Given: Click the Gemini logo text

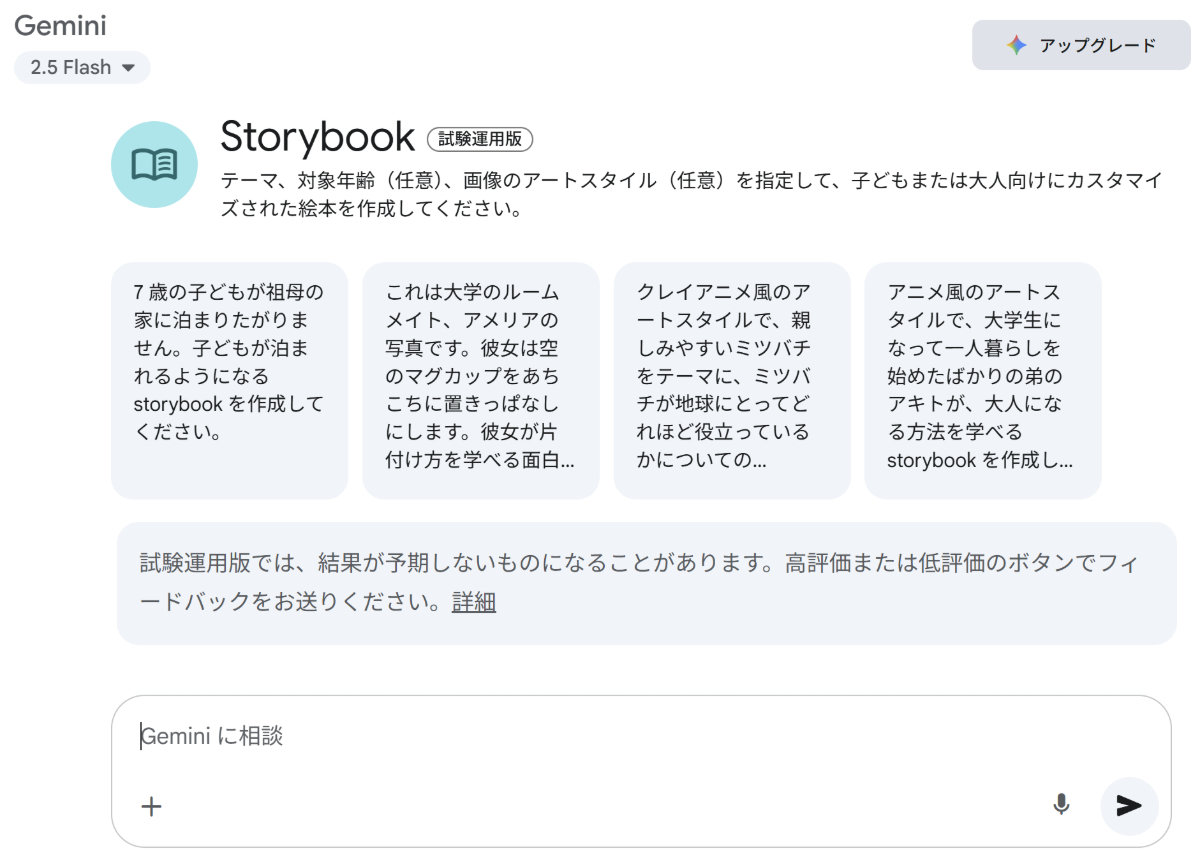Looking at the screenshot, I should 60,26.
